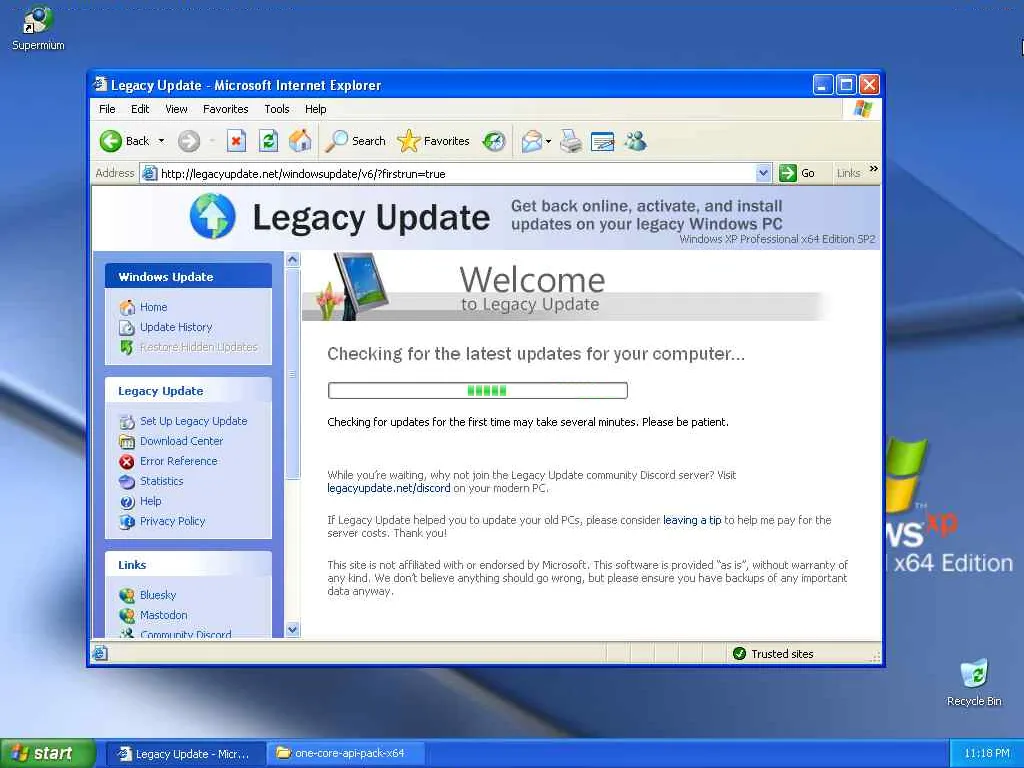Viewport: 1024px width, 768px height.
Task: Select the Recycle Bin desktop icon
Action: [974, 674]
